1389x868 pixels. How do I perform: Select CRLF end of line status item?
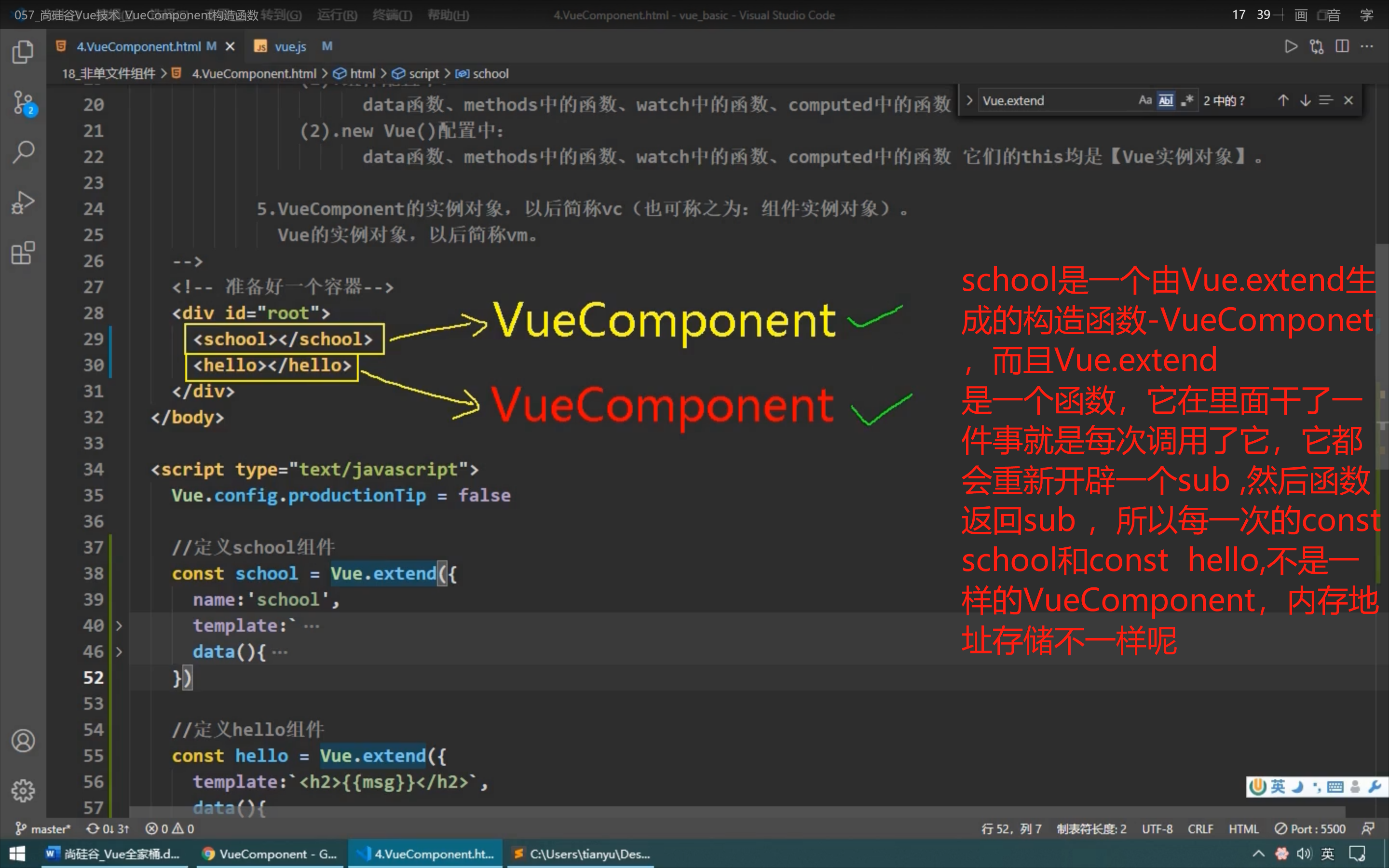pyautogui.click(x=1200, y=828)
